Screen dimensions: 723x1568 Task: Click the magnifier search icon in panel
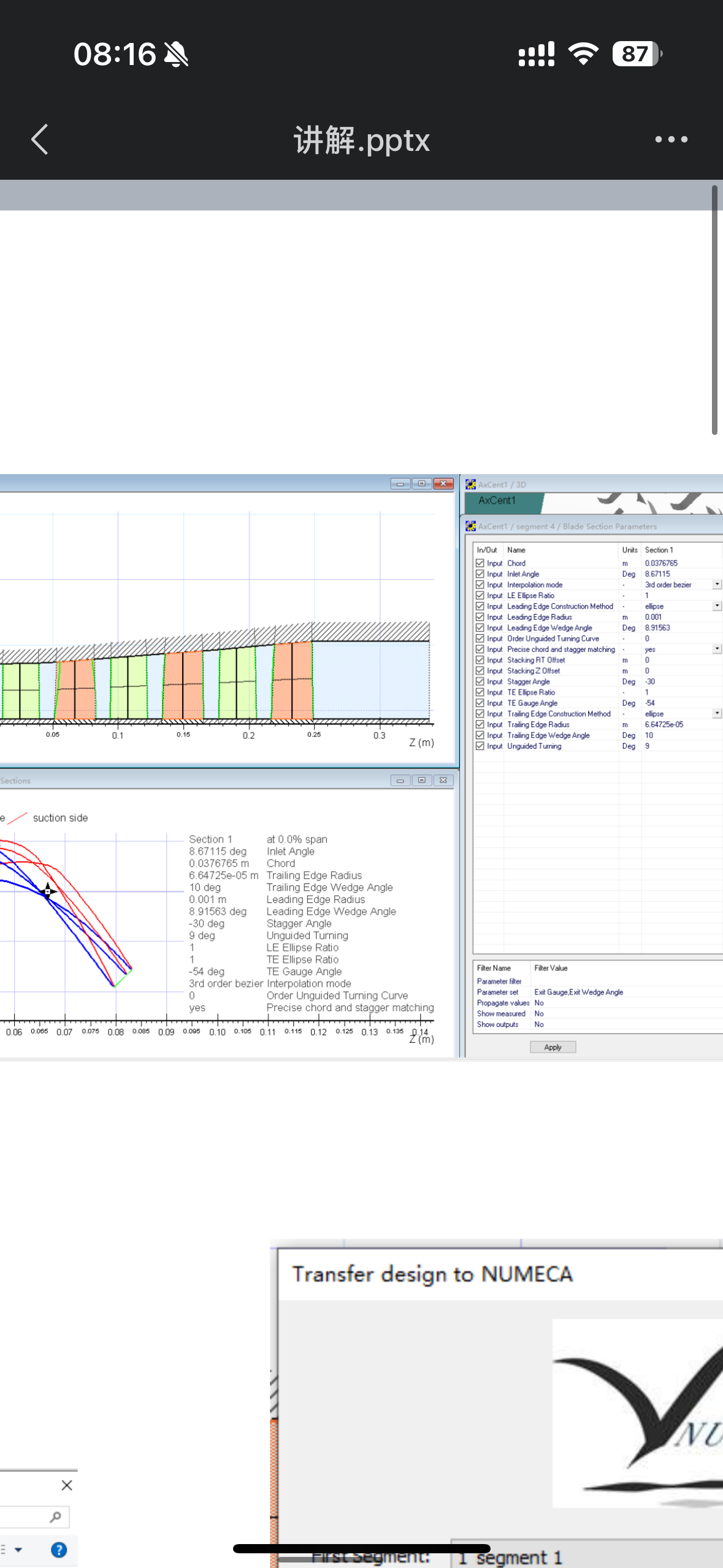55,1516
